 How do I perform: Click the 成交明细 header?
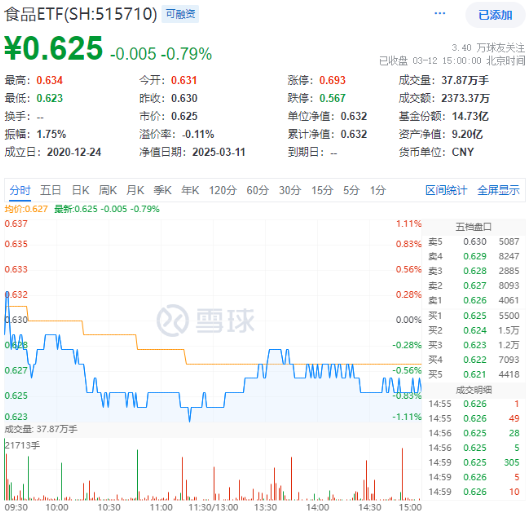[x=473, y=390]
